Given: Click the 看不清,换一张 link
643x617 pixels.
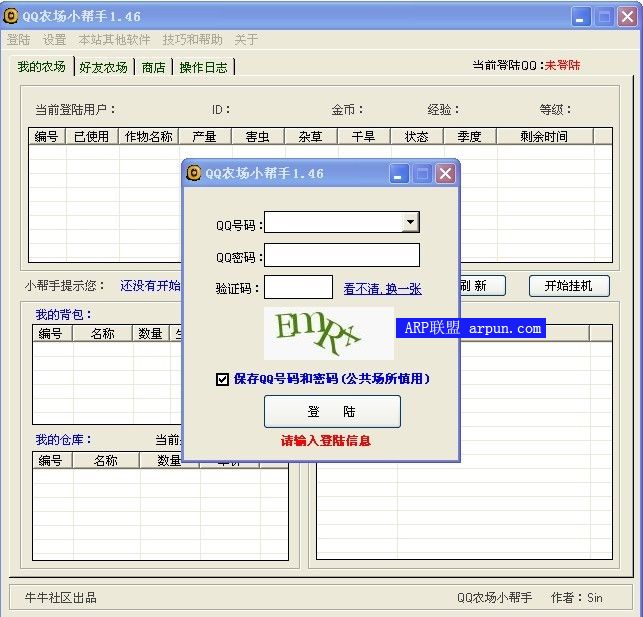Looking at the screenshot, I should click(382, 289).
